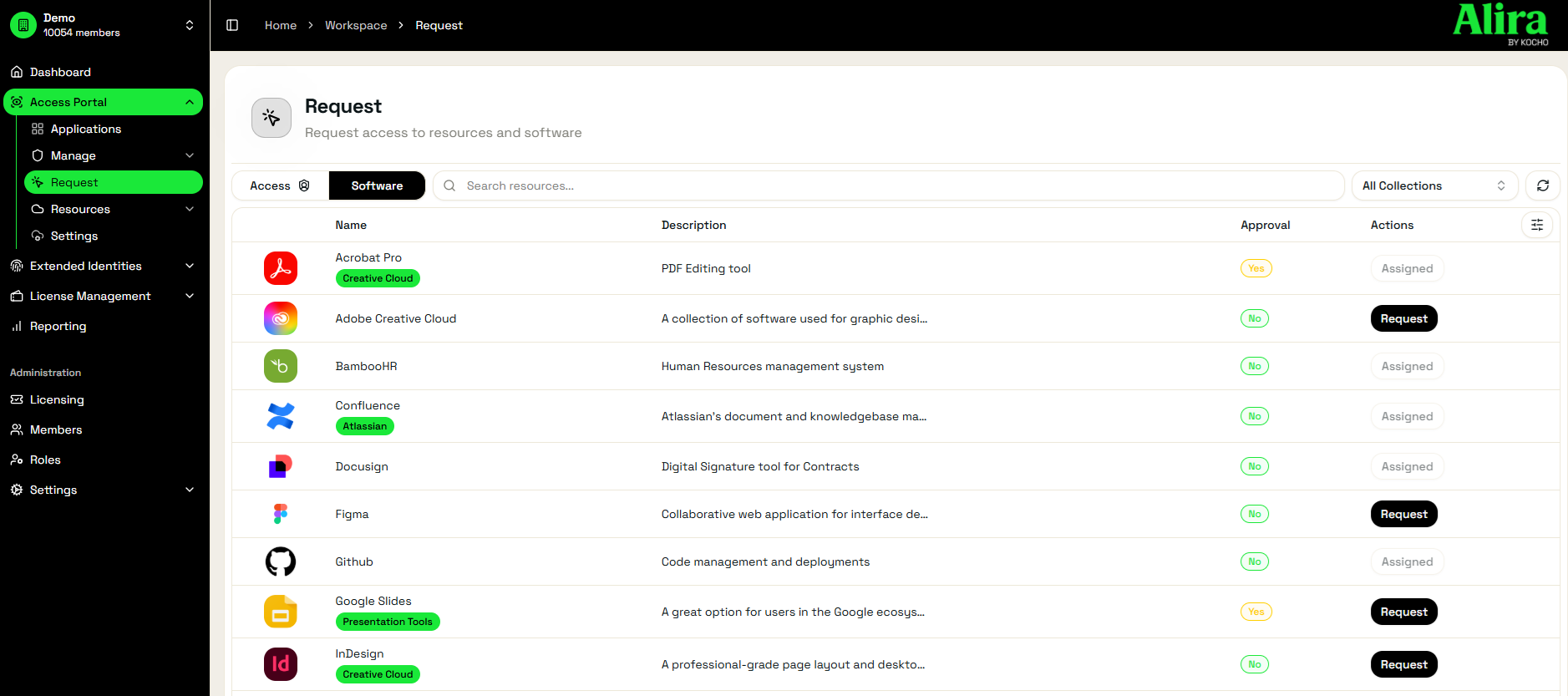Click the InDesign app icon
This screenshot has width=1568, height=696.
coord(281,664)
